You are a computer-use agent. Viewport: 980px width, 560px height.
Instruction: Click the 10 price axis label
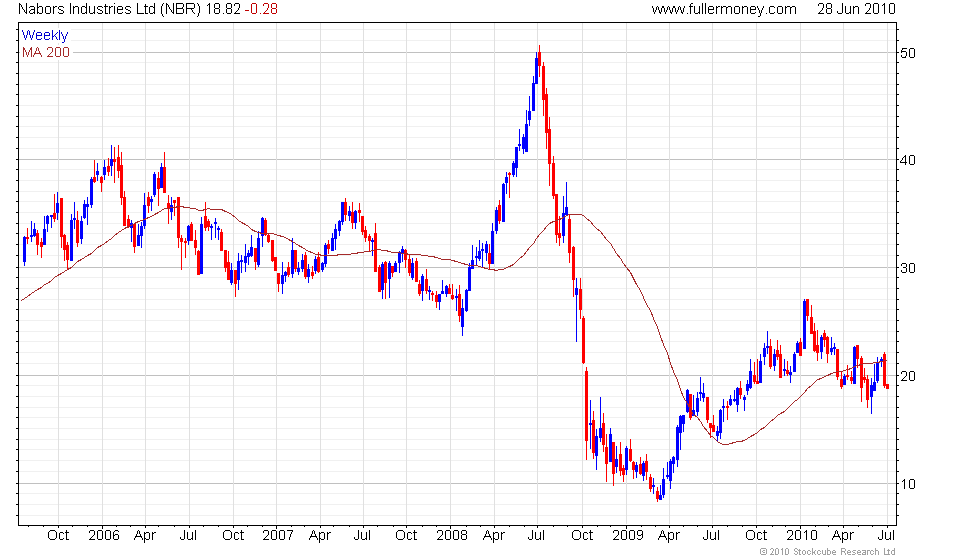pos(908,484)
